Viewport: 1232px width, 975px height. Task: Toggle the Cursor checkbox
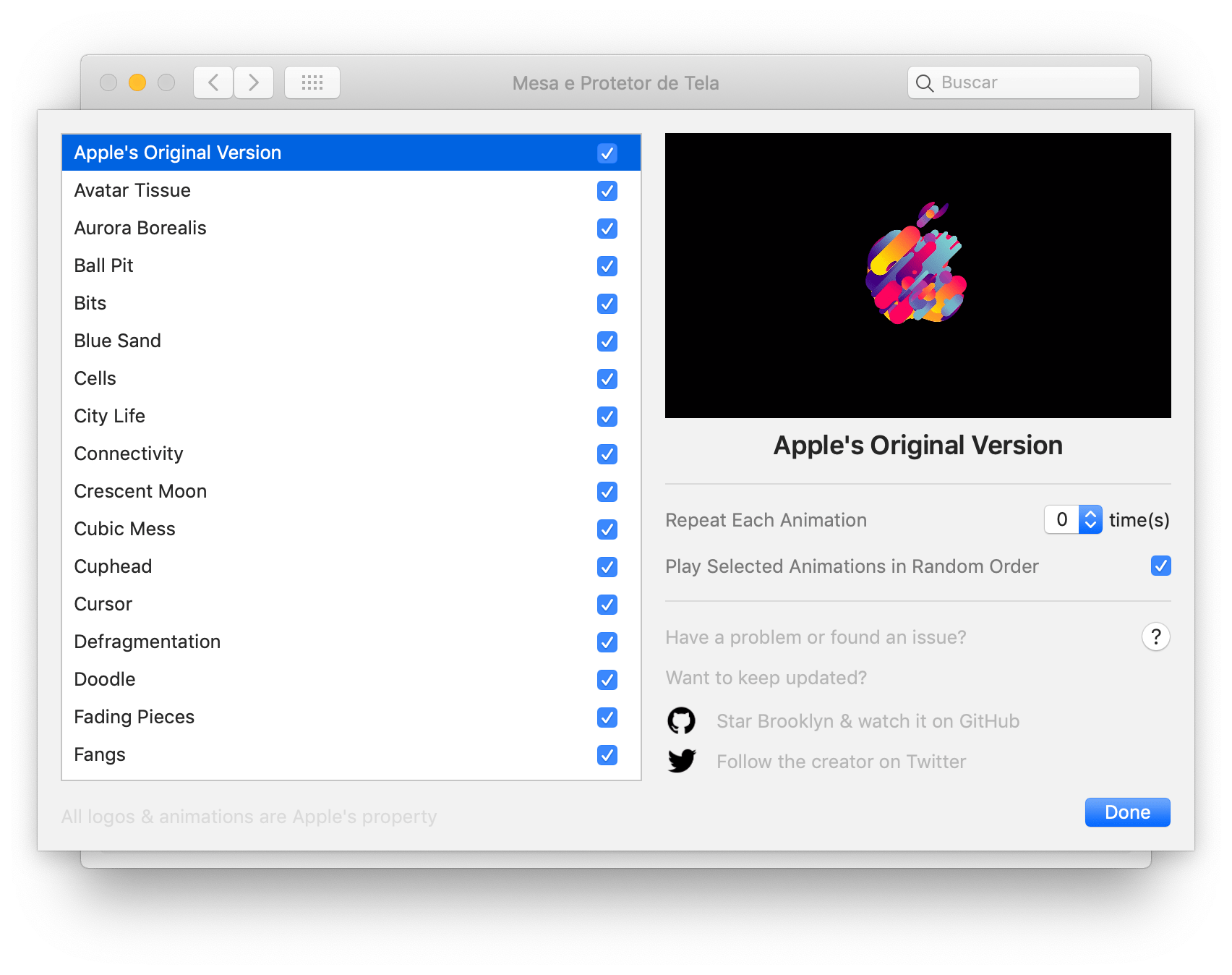tap(607, 605)
